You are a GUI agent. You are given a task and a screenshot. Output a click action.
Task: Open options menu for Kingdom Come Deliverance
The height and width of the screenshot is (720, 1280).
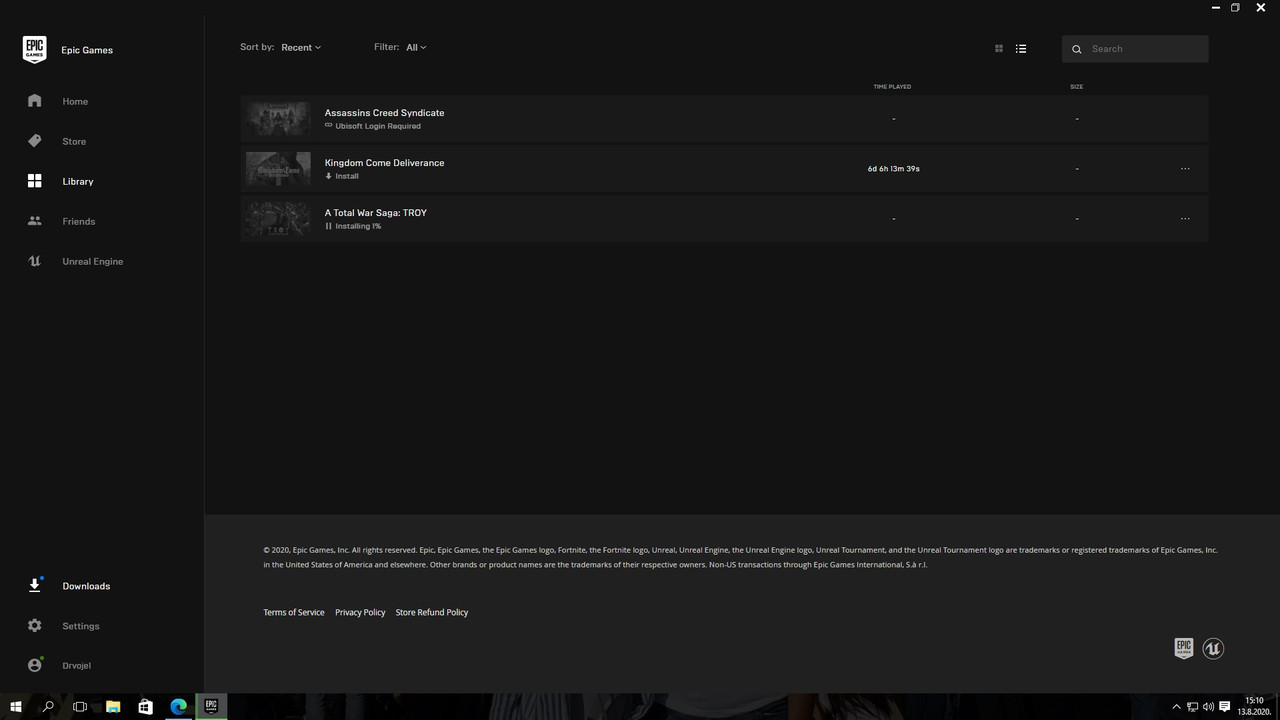tap(1185, 169)
